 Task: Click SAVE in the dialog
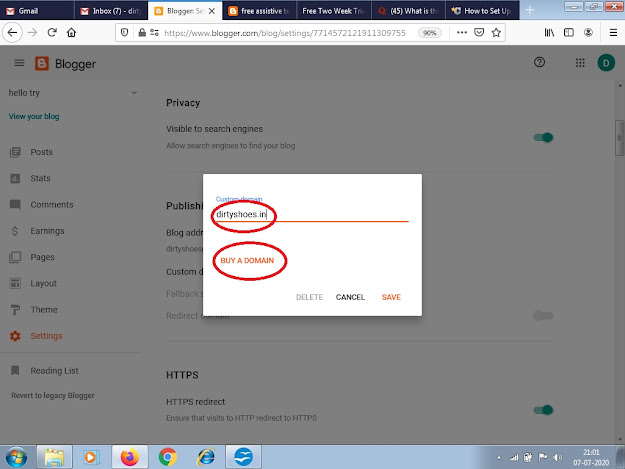coord(391,297)
